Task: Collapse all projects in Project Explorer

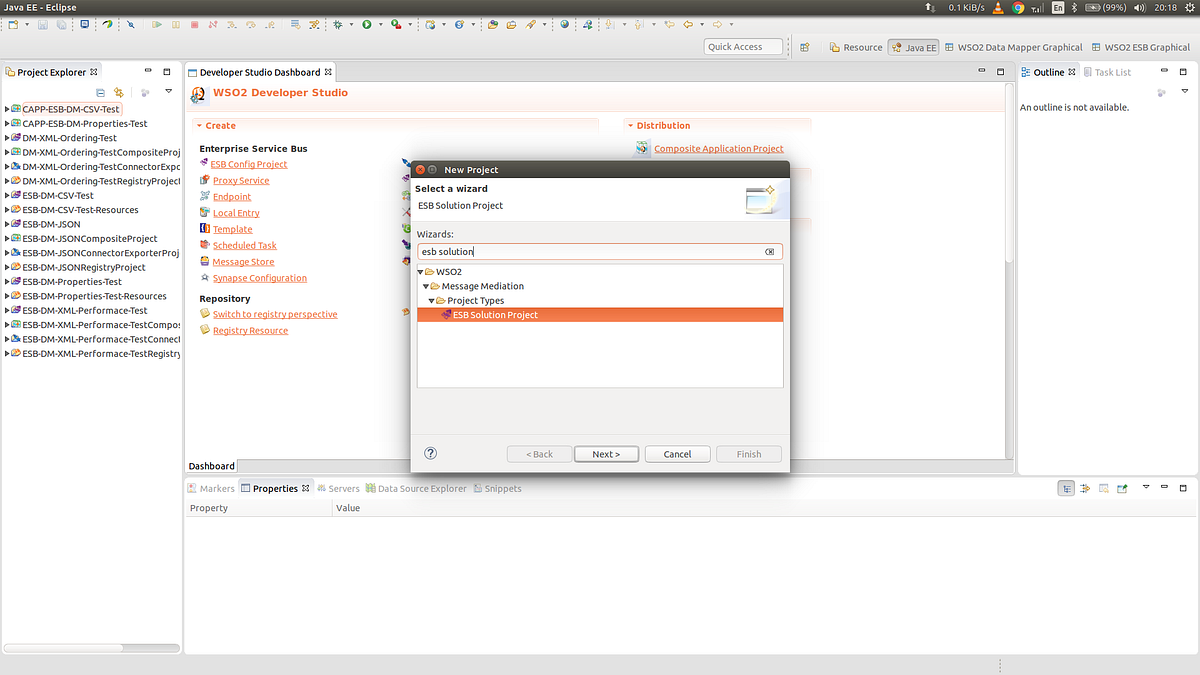Action: 100,91
